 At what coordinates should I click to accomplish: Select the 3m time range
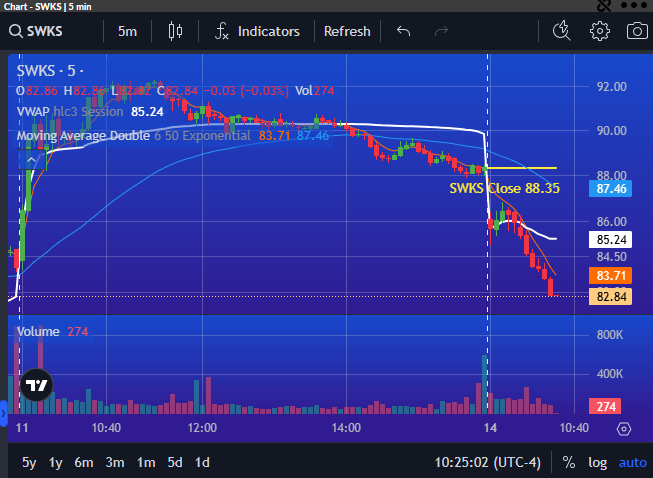point(115,463)
